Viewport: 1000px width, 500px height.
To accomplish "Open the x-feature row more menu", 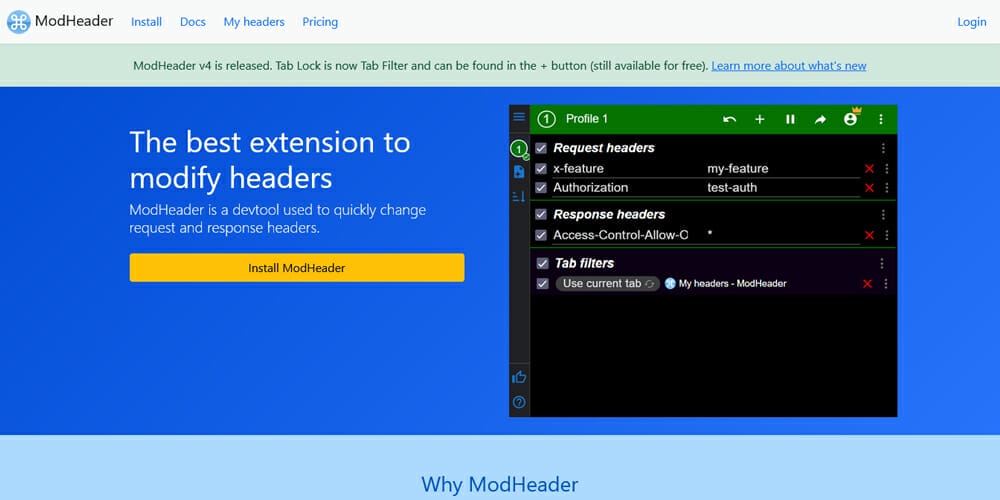I will pos(886,169).
